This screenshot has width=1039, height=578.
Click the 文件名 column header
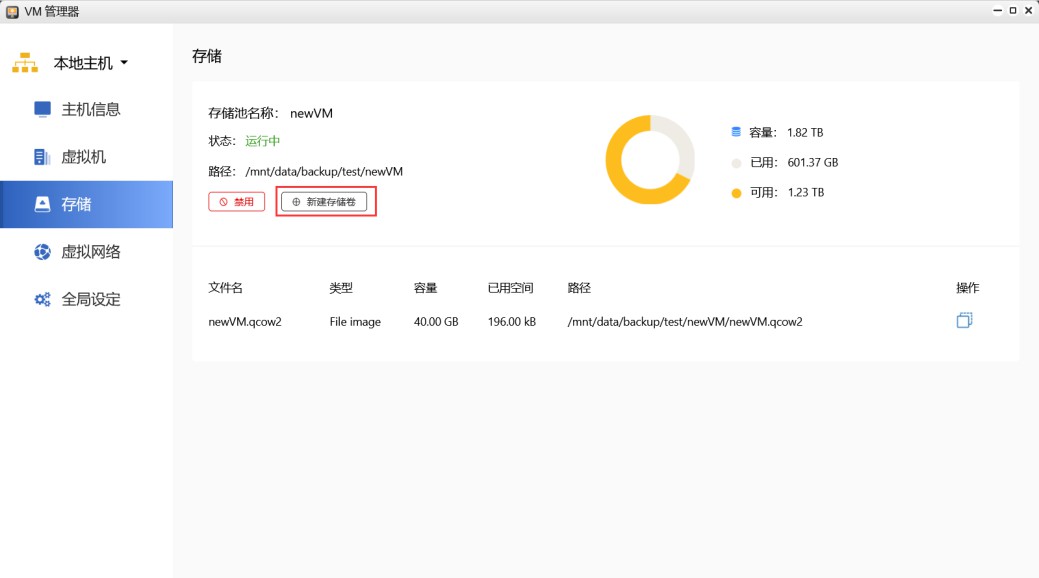225,288
